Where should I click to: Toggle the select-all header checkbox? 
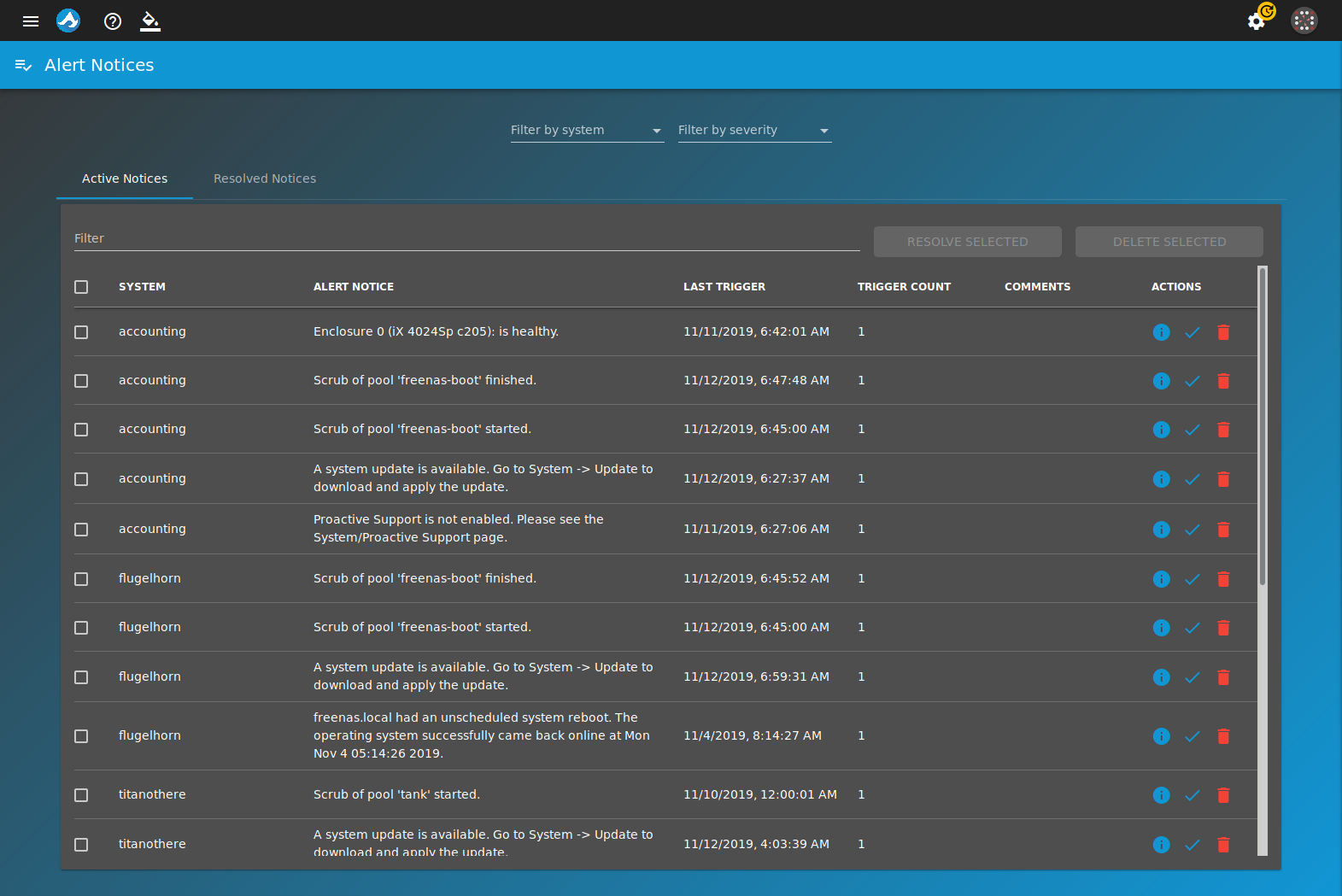81,287
